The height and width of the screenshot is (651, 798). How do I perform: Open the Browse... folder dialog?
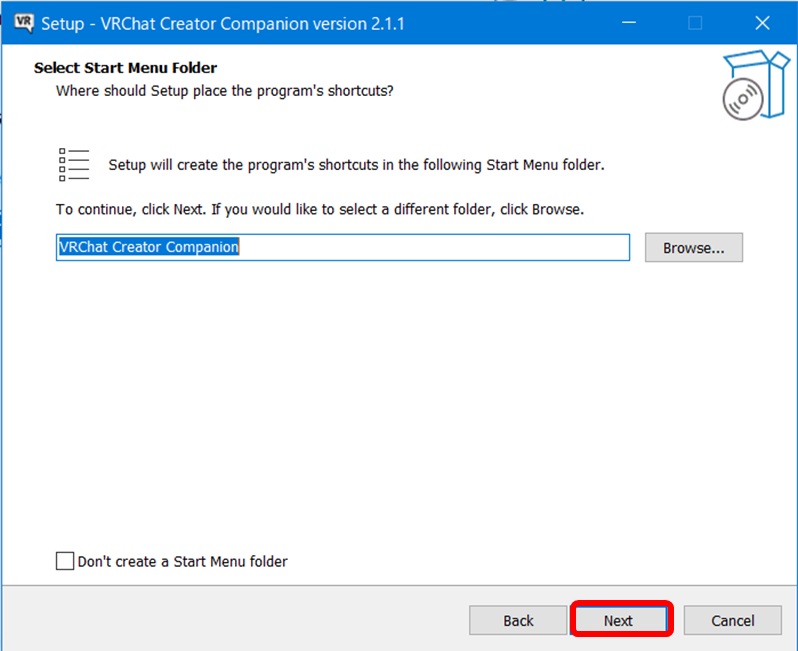coord(693,248)
